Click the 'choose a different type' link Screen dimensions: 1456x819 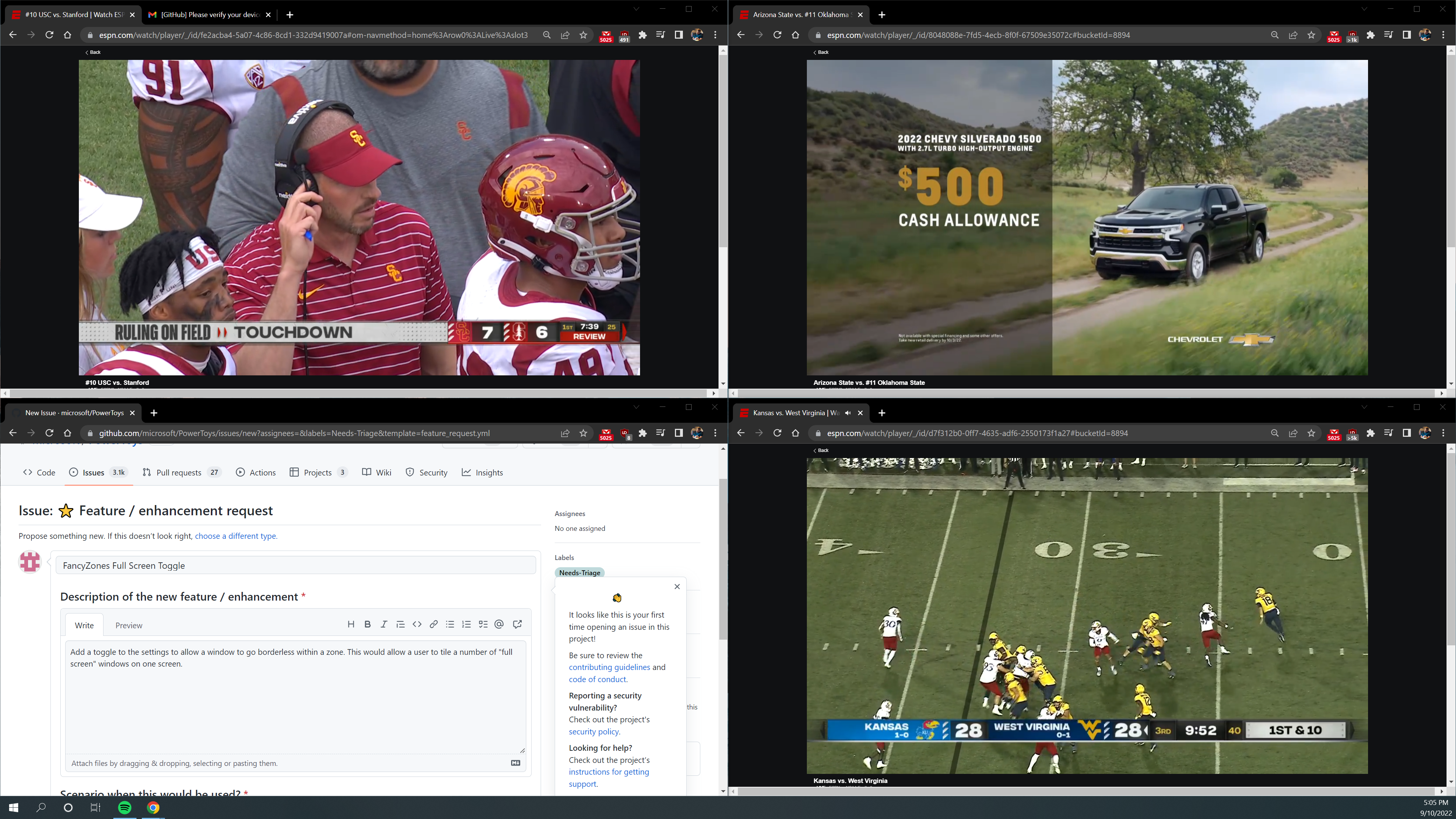point(236,536)
